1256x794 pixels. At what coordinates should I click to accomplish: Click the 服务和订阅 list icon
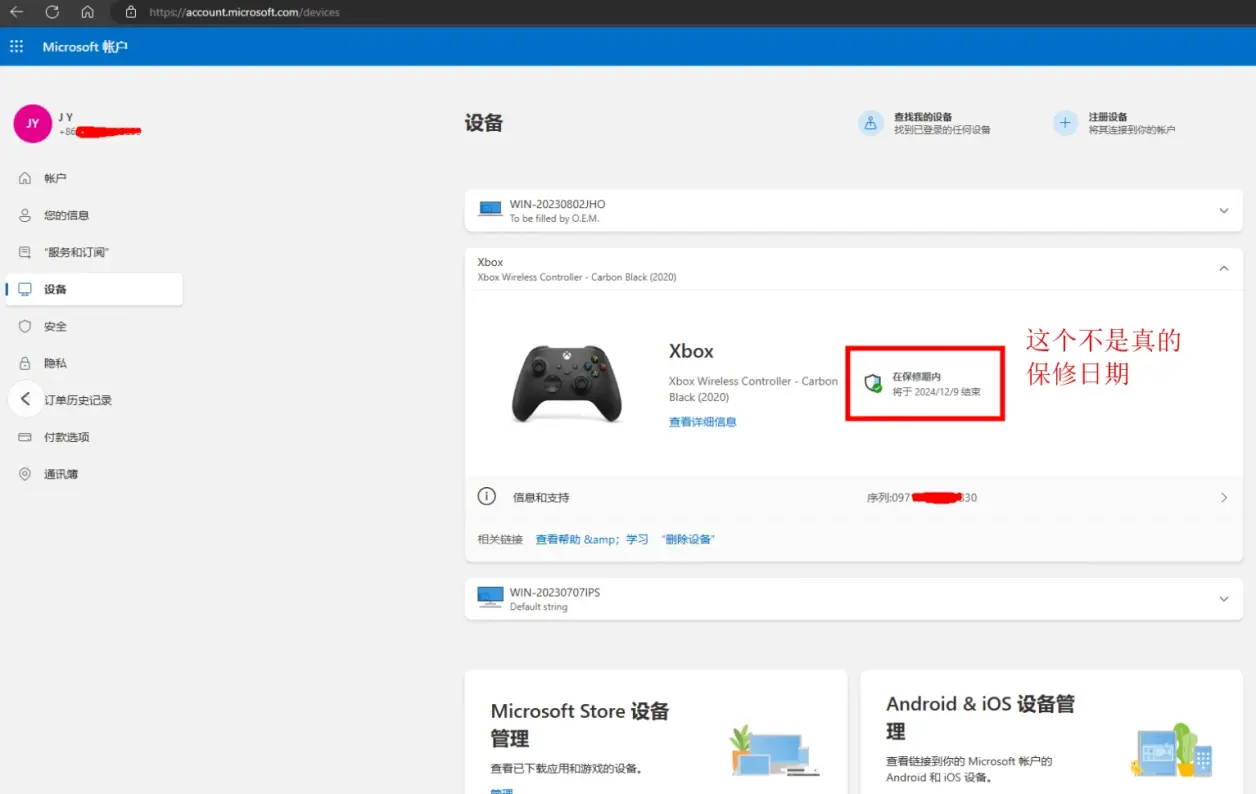point(25,252)
